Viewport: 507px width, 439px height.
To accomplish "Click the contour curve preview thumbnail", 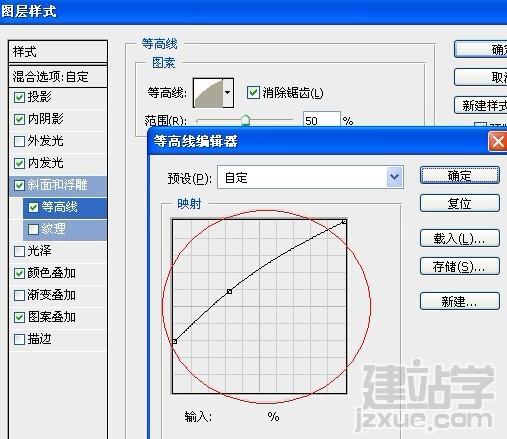I will (x=208, y=93).
